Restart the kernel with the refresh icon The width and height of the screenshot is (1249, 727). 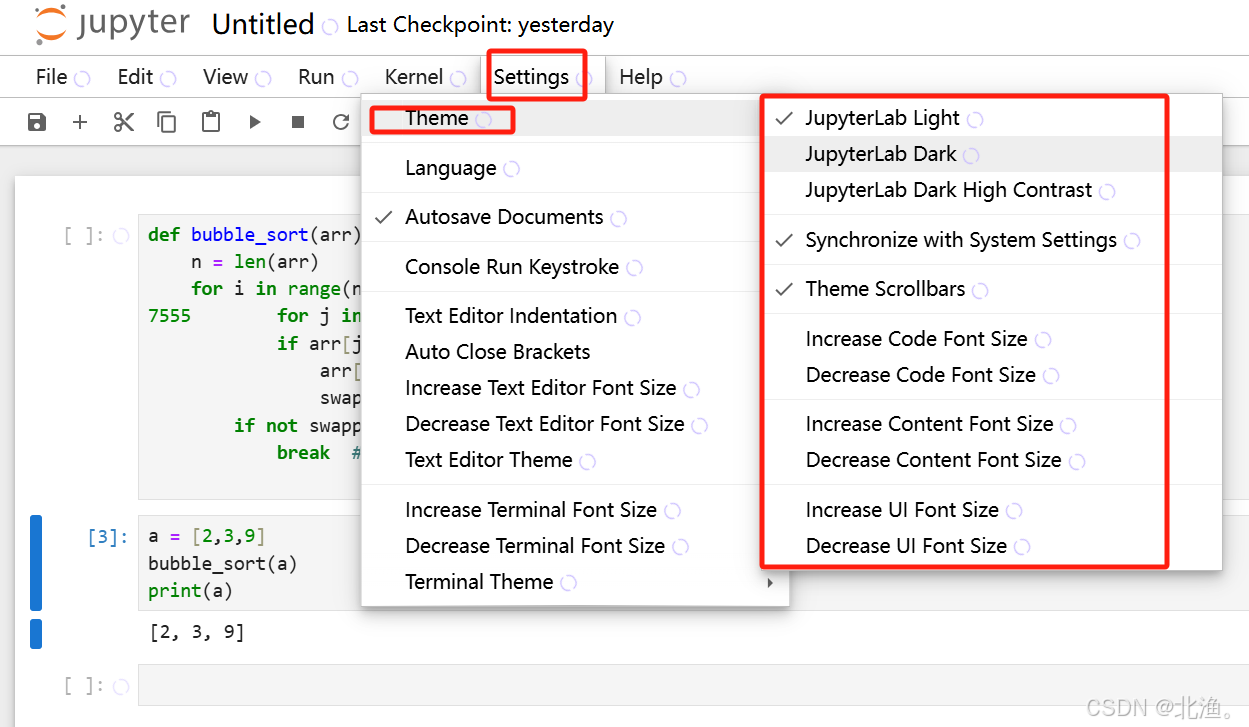pyautogui.click(x=341, y=122)
